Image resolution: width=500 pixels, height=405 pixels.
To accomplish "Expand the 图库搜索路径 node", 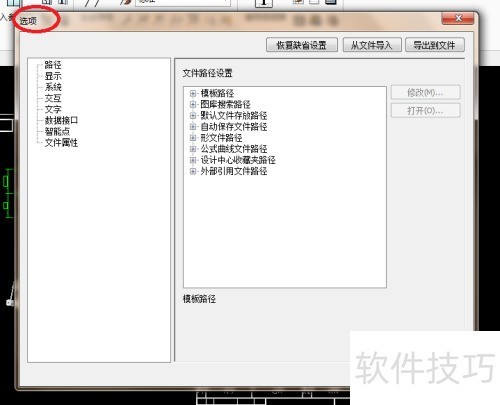I will click(193, 104).
